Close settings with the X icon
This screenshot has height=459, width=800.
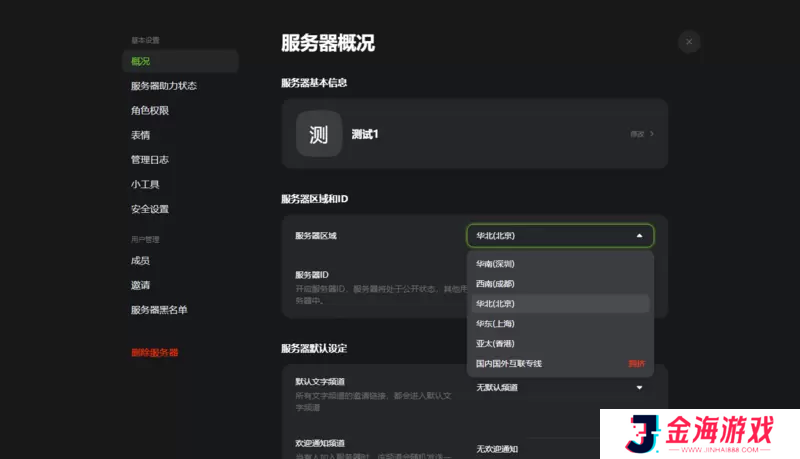coord(689,42)
